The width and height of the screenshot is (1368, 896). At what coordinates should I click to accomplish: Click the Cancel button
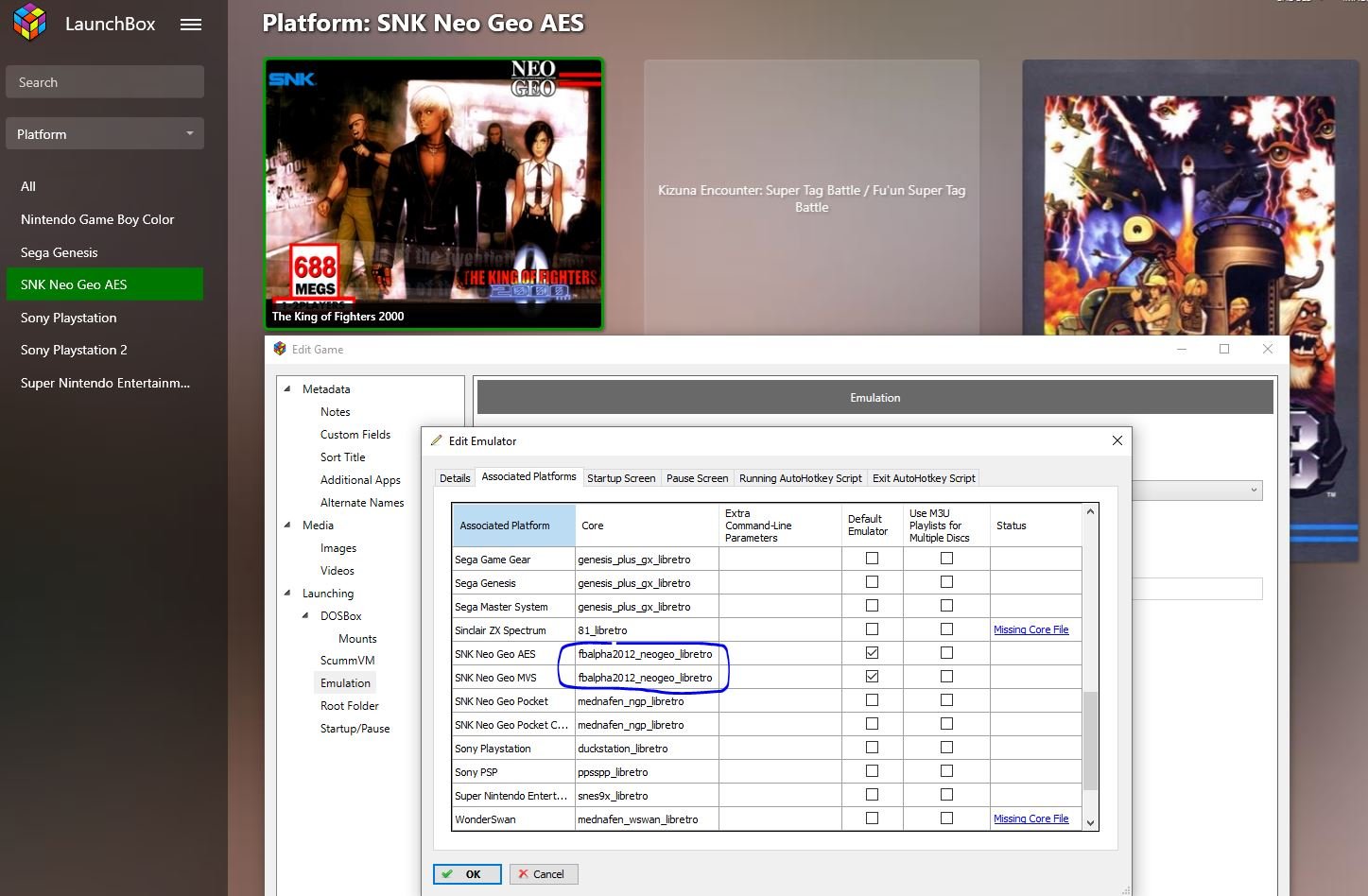tap(544, 874)
